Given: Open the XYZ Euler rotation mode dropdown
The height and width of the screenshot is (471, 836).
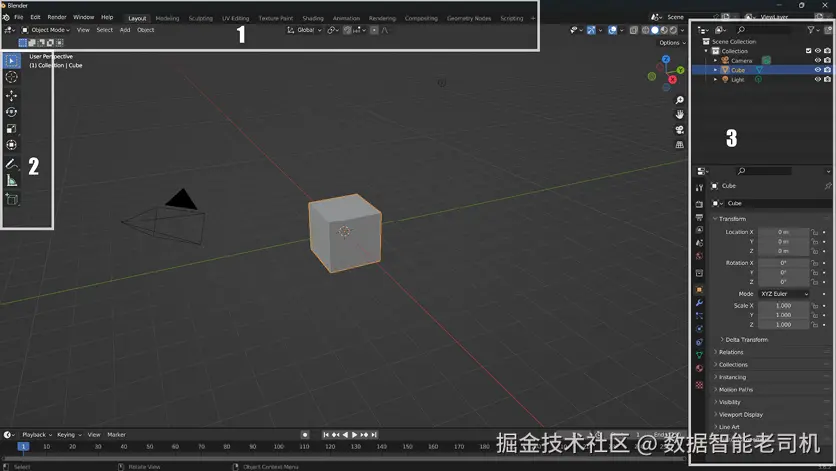Looking at the screenshot, I should (784, 294).
